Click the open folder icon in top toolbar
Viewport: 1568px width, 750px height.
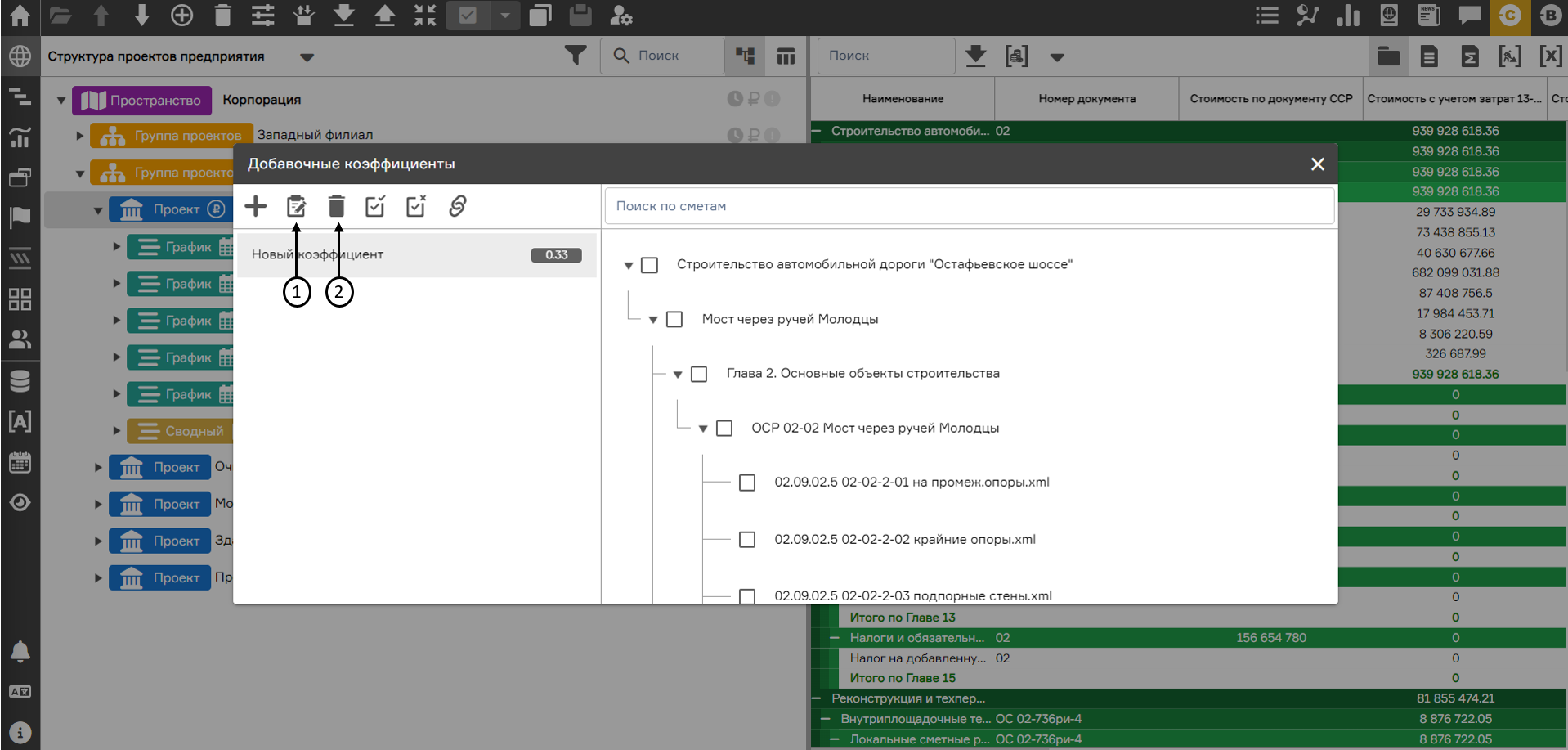click(x=60, y=16)
